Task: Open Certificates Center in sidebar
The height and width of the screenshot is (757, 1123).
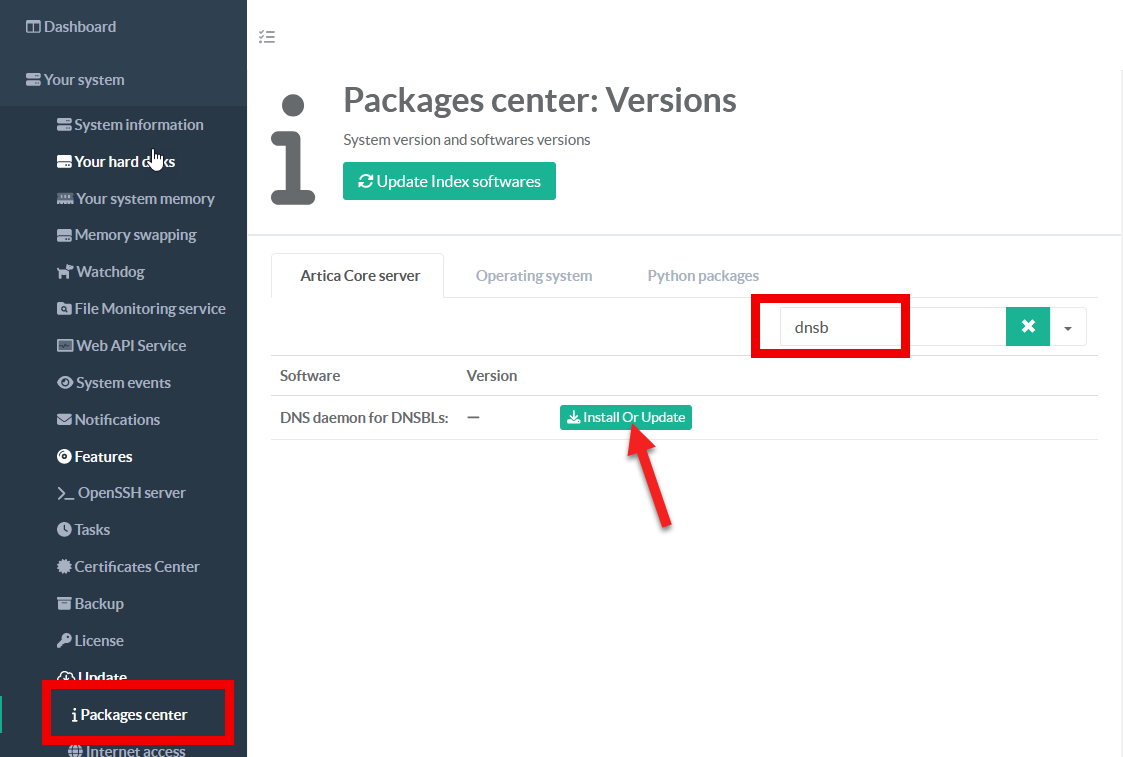Action: coord(136,567)
